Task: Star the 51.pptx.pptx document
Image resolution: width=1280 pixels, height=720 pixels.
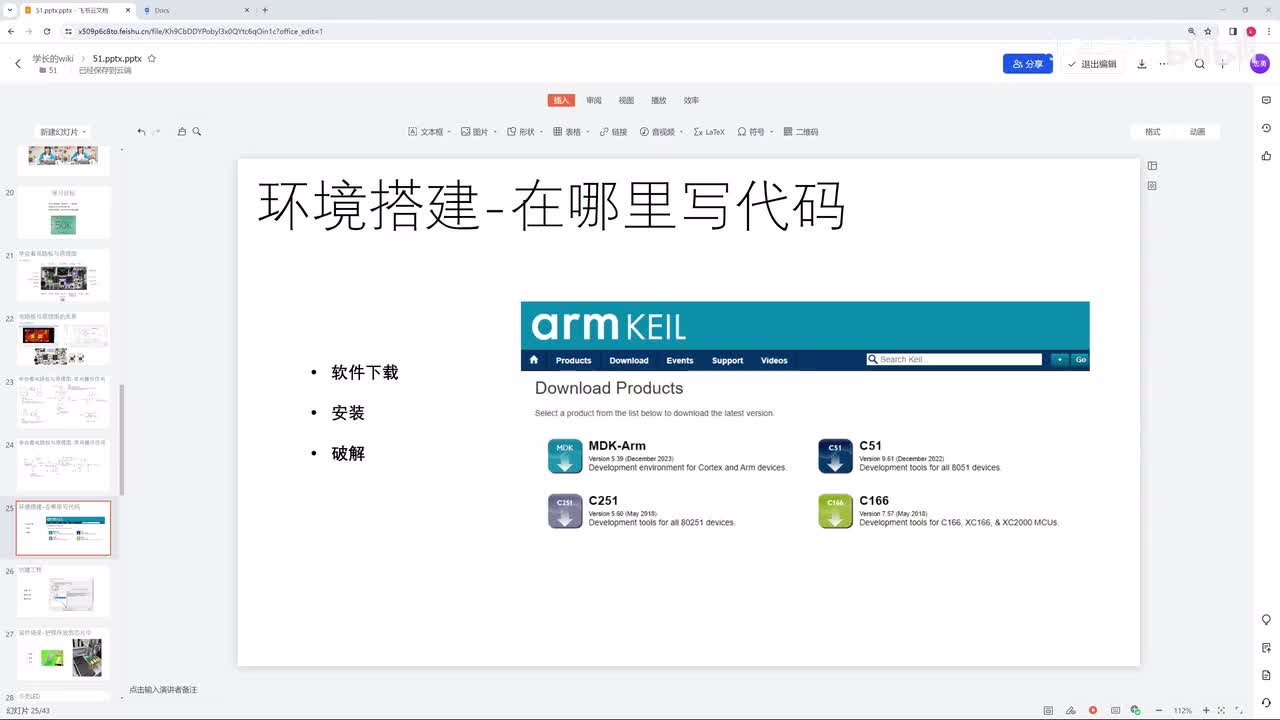Action: pos(152,59)
